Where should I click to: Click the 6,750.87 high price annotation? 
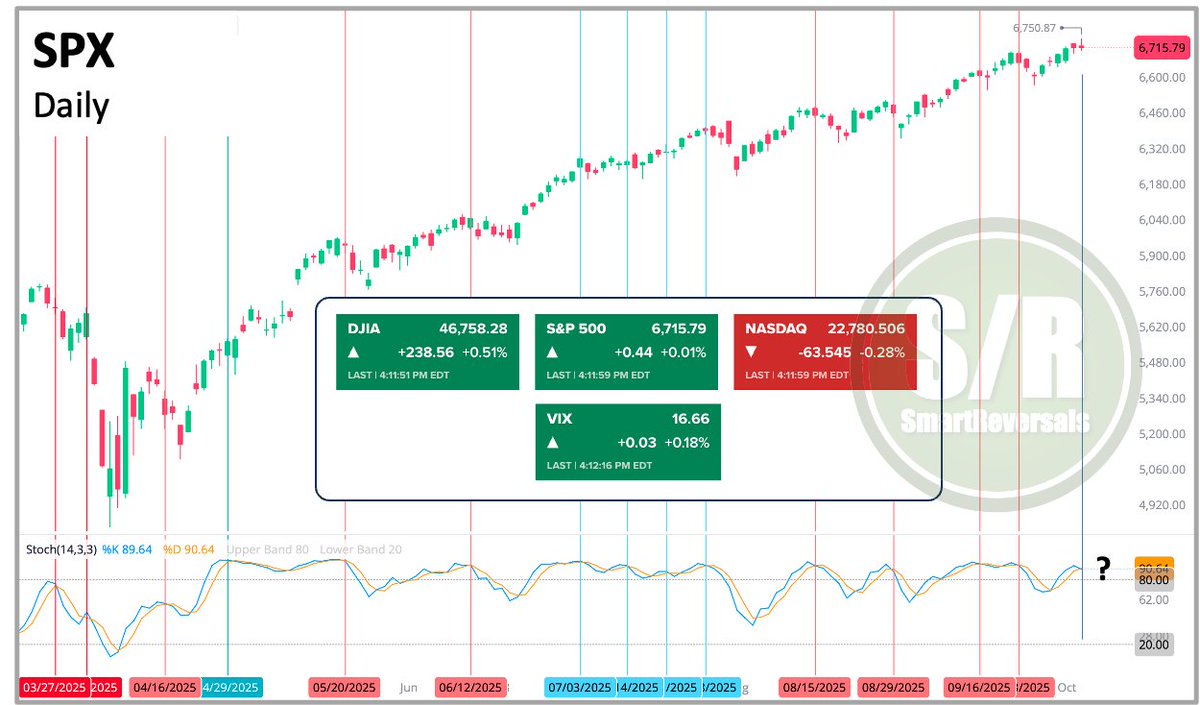click(1034, 28)
